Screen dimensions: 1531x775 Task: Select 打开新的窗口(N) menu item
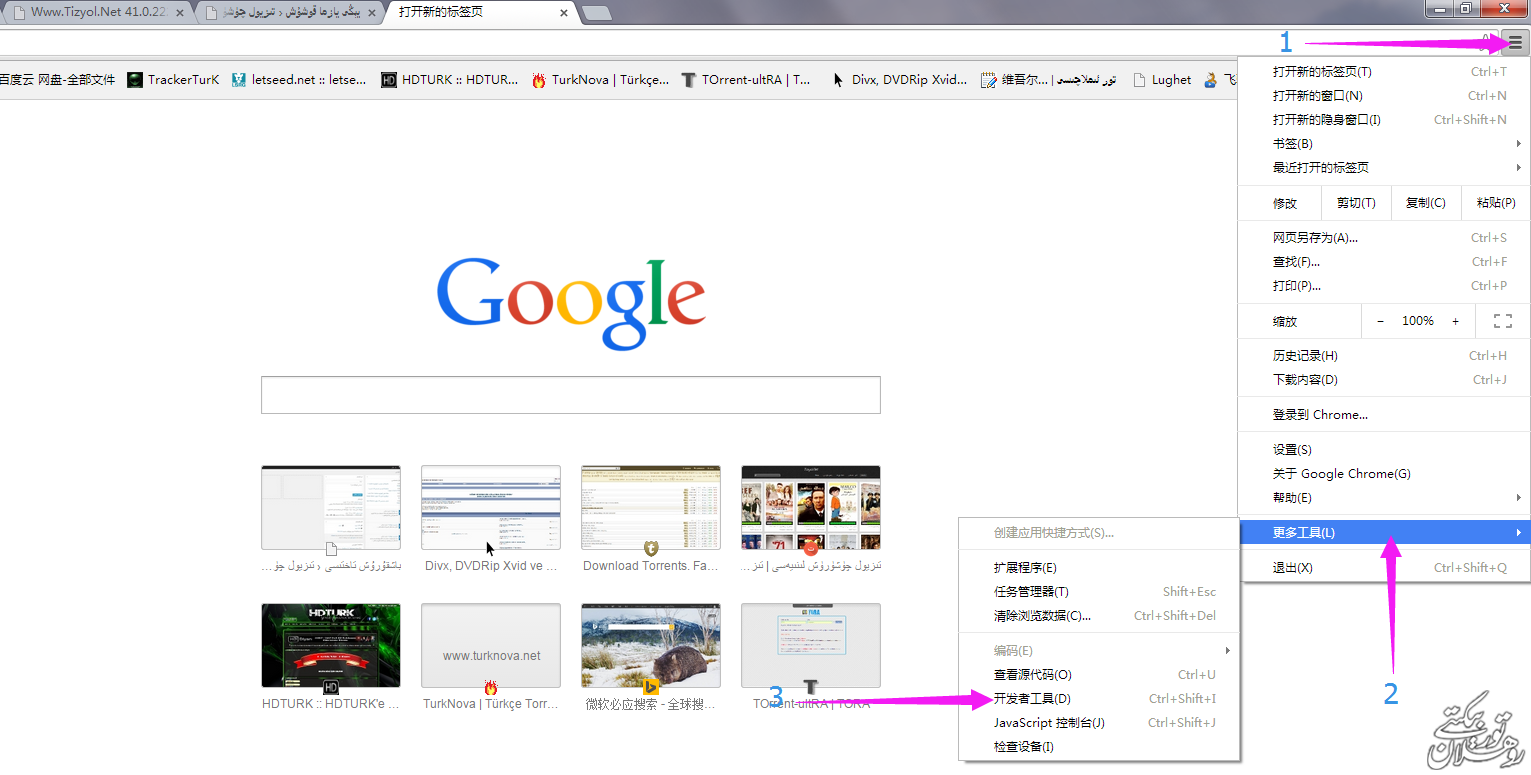1384,96
